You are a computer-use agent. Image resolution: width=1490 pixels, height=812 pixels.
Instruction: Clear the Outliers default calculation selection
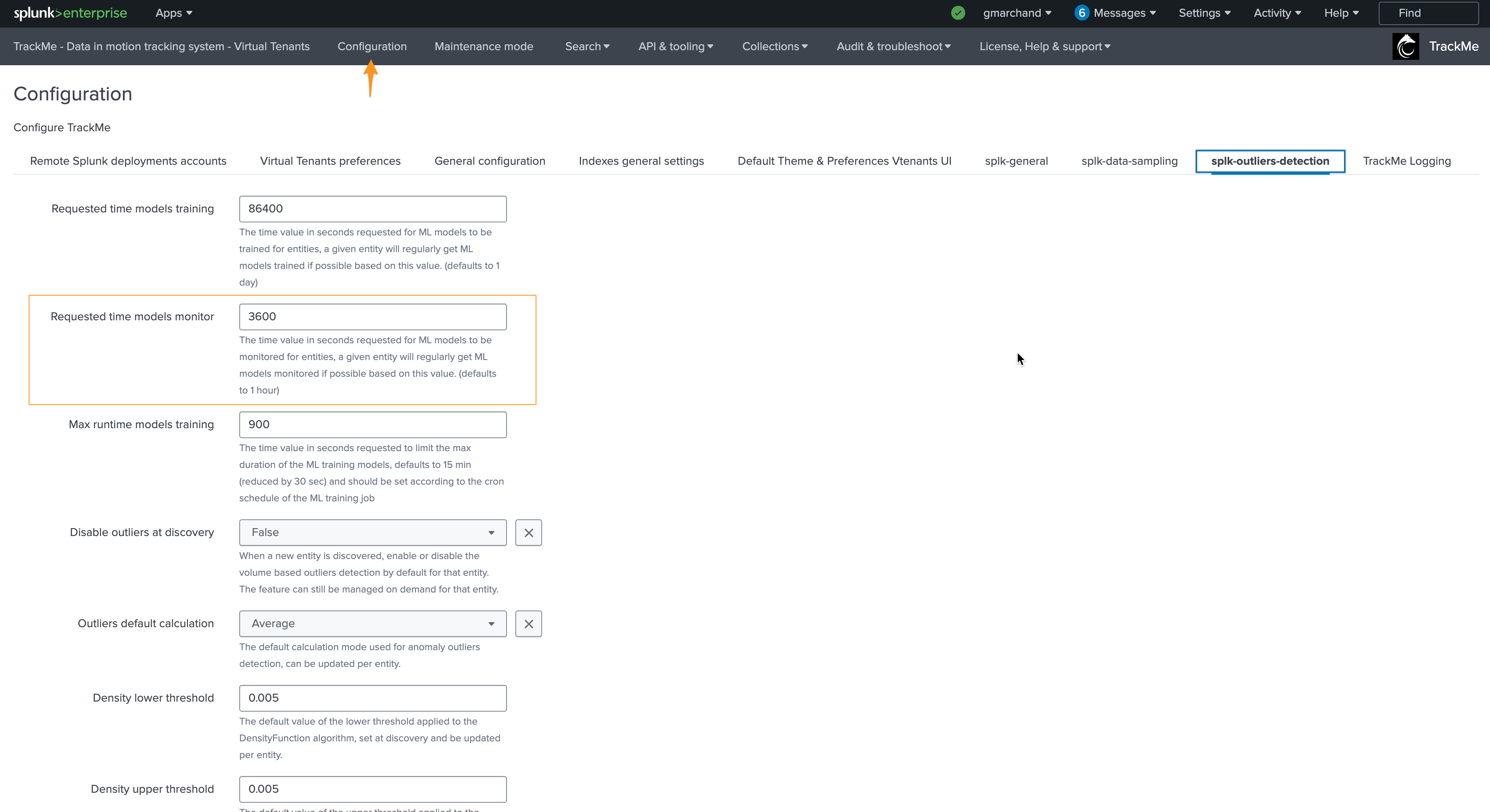coord(529,624)
